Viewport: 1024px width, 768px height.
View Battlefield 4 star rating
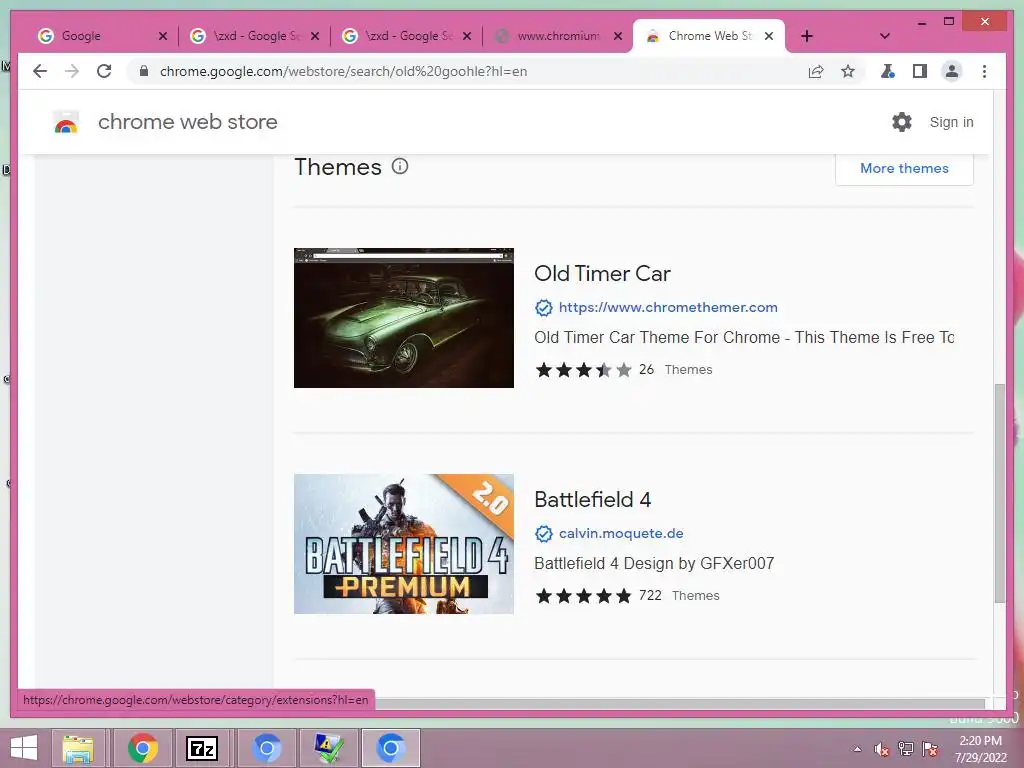tap(583, 596)
